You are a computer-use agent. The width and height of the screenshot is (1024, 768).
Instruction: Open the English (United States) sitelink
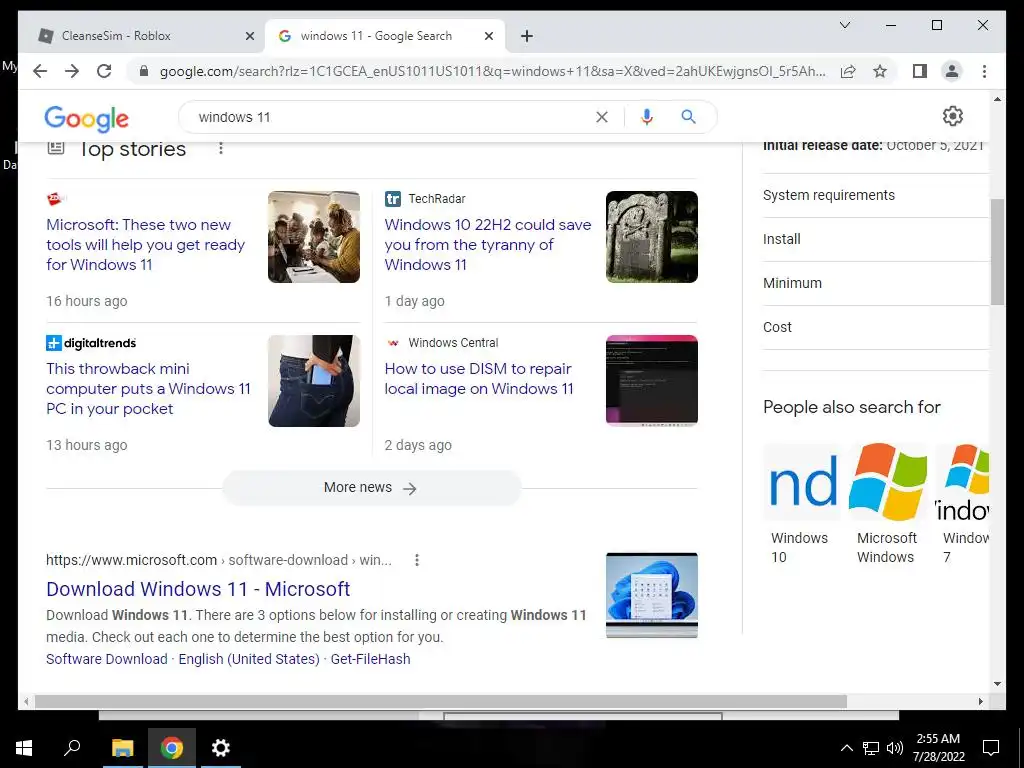click(x=249, y=659)
